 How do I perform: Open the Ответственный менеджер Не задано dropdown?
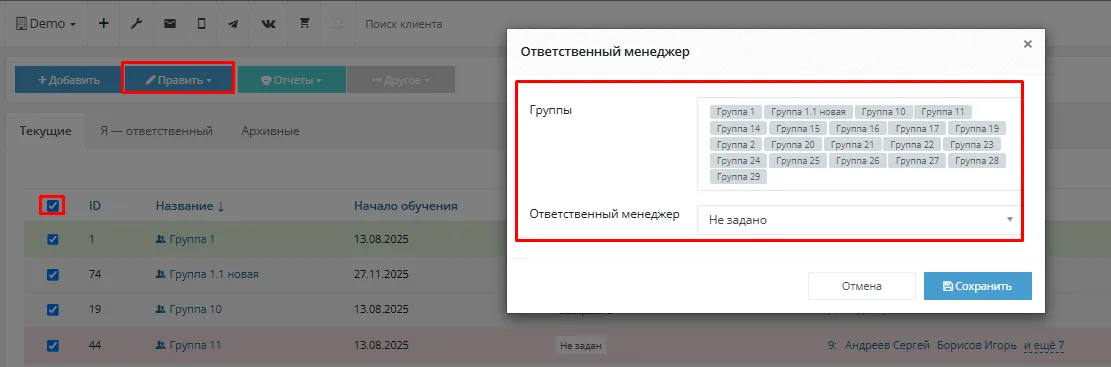coord(858,220)
